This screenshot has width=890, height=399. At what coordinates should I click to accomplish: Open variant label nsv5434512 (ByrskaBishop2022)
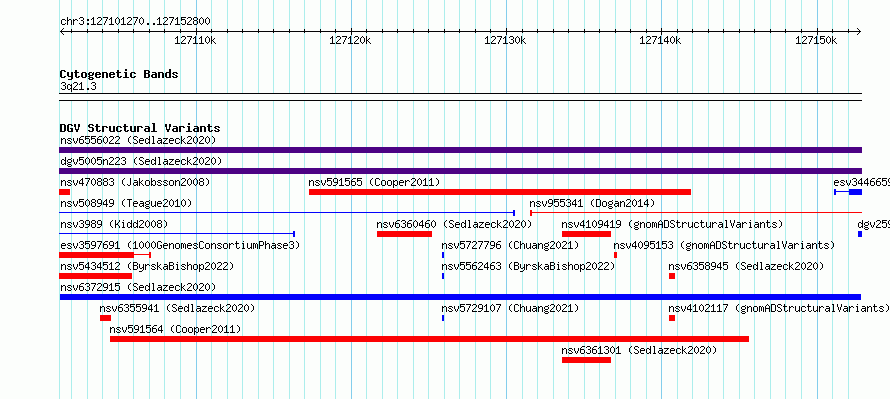[x=147, y=266]
